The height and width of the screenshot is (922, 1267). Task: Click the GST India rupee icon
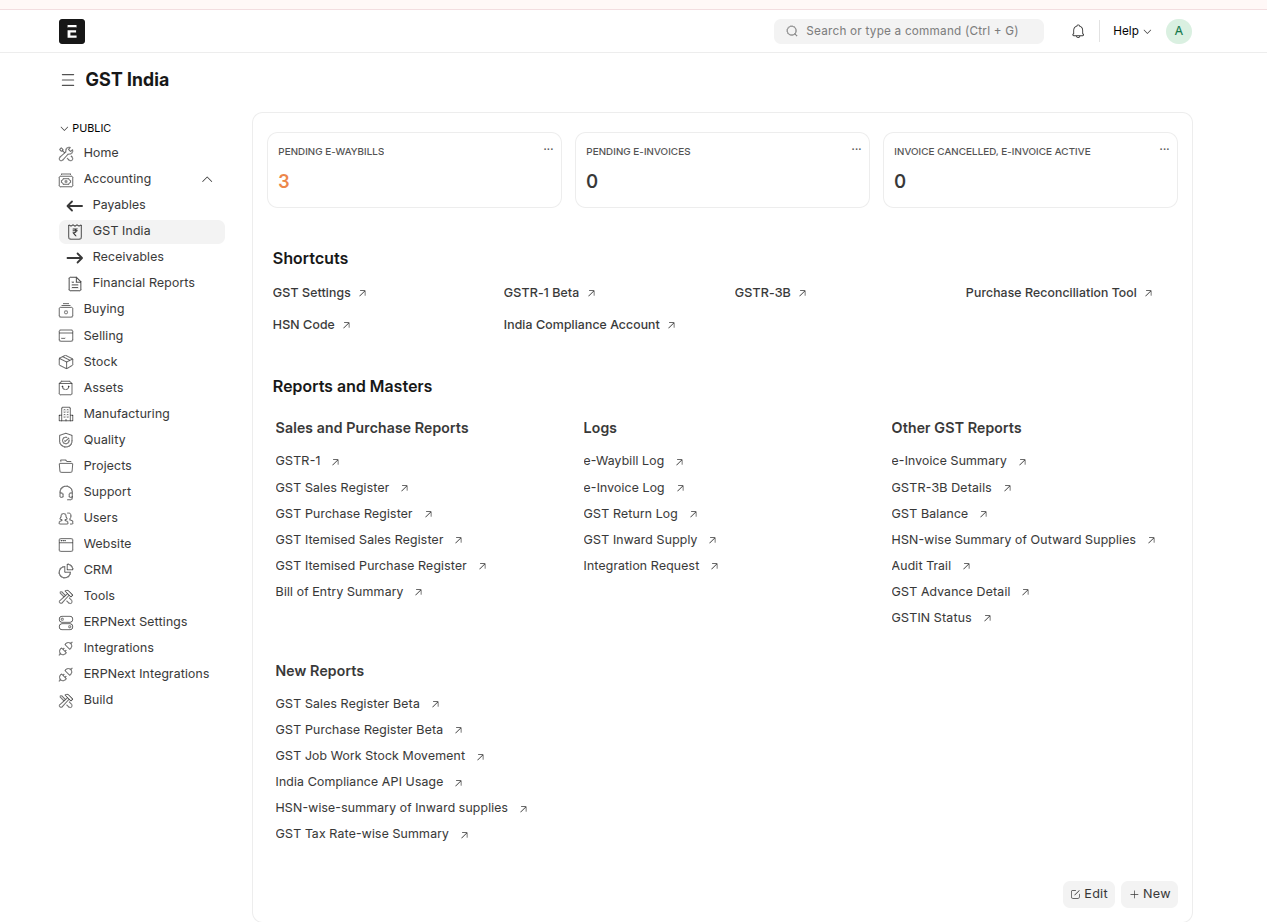75,231
